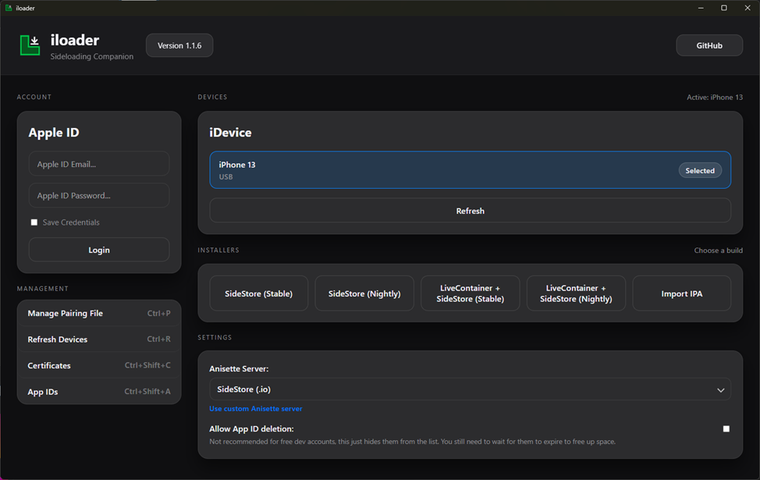Screen dimensions: 760x480
Task: Focus the Apple ID Password field
Action: pos(99,195)
